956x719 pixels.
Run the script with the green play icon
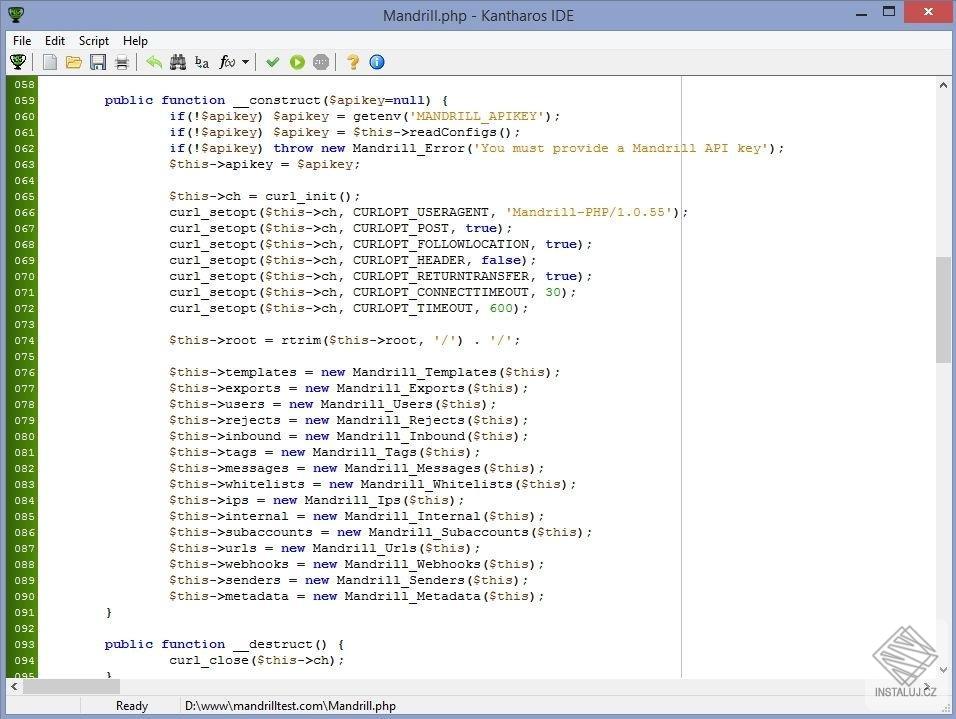[297, 62]
